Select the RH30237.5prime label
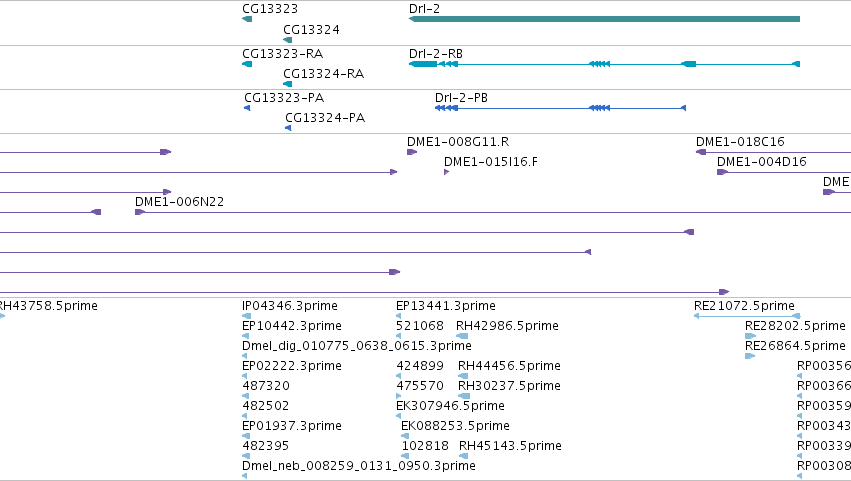 point(509,386)
